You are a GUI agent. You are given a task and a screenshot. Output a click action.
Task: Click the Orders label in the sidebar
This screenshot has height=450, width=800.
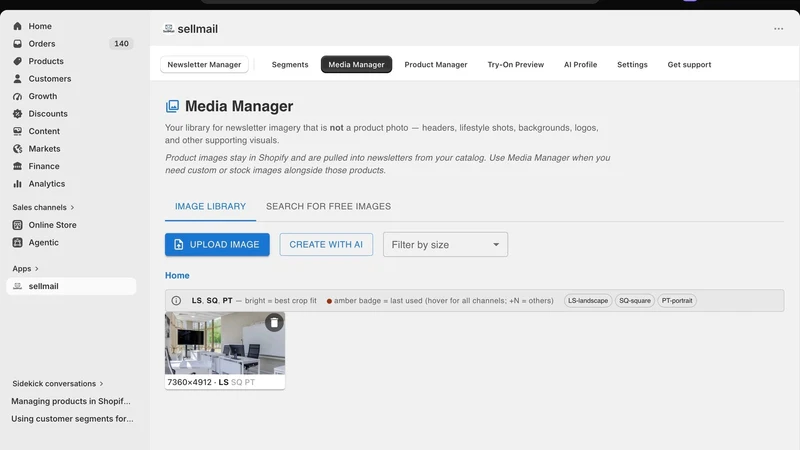tap(42, 44)
